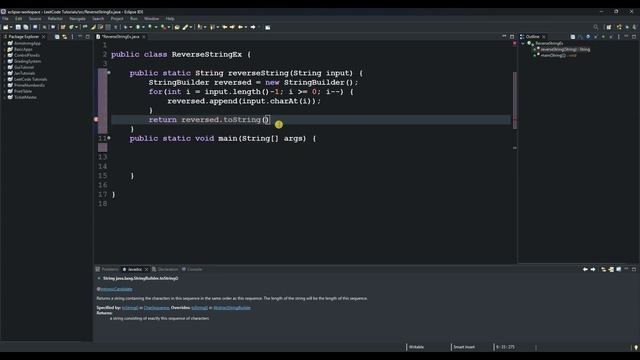The image size is (640, 360).
Task: Open the Refactor menu
Action: (x=55, y=18)
